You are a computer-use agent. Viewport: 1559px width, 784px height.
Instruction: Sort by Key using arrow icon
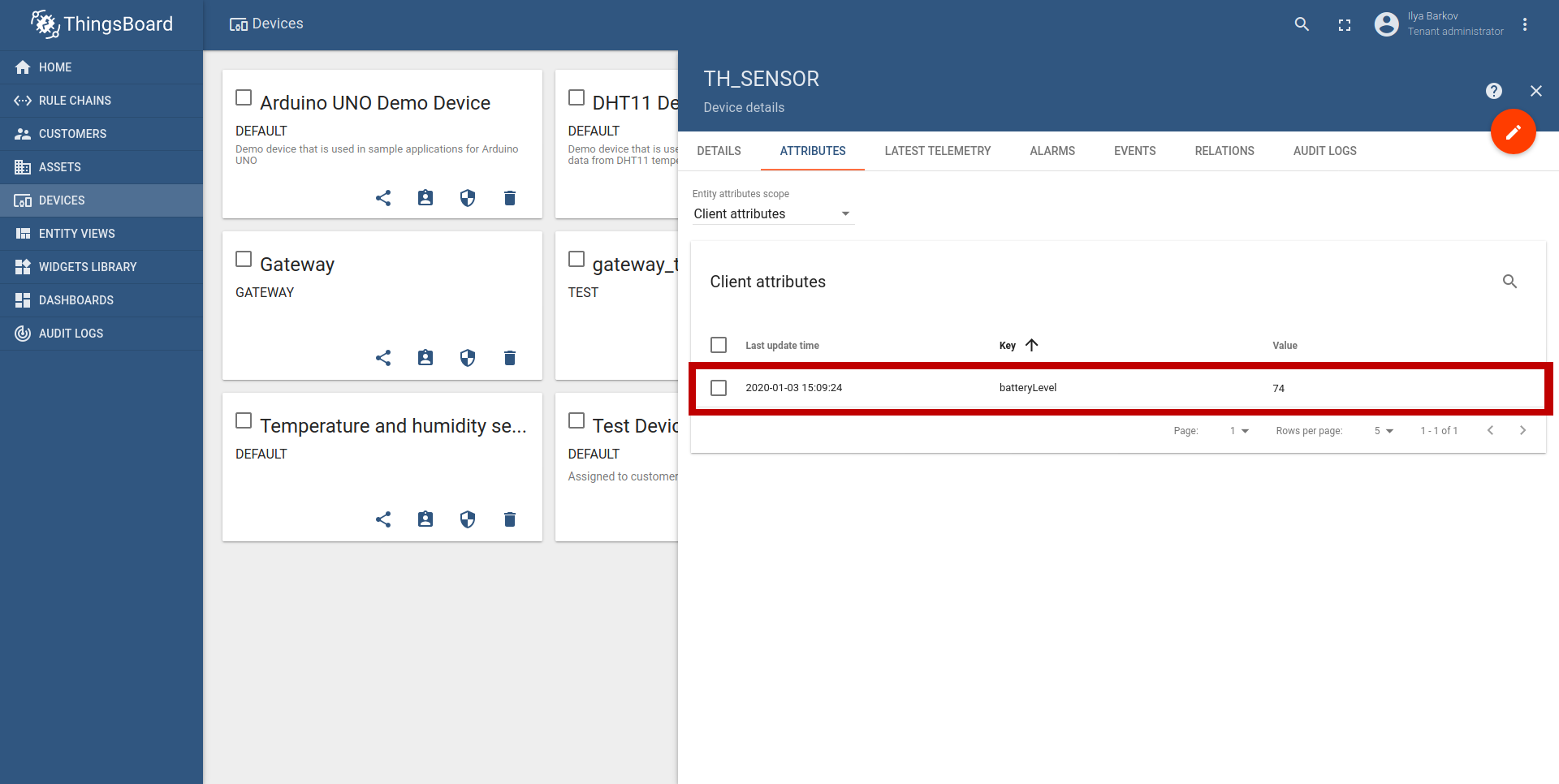(x=1031, y=345)
